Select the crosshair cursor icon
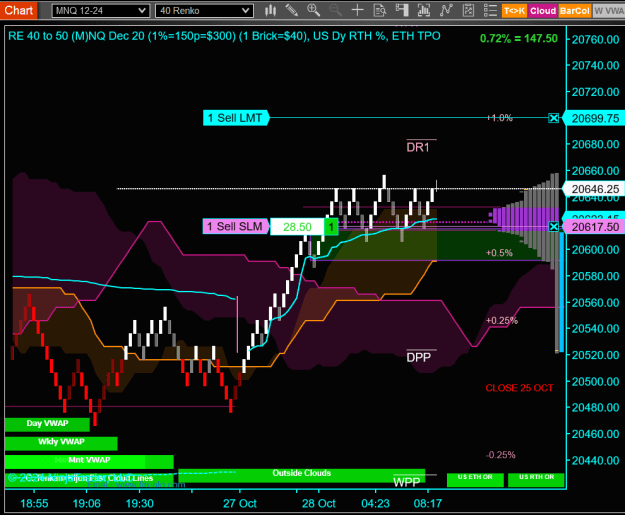 tap(358, 10)
